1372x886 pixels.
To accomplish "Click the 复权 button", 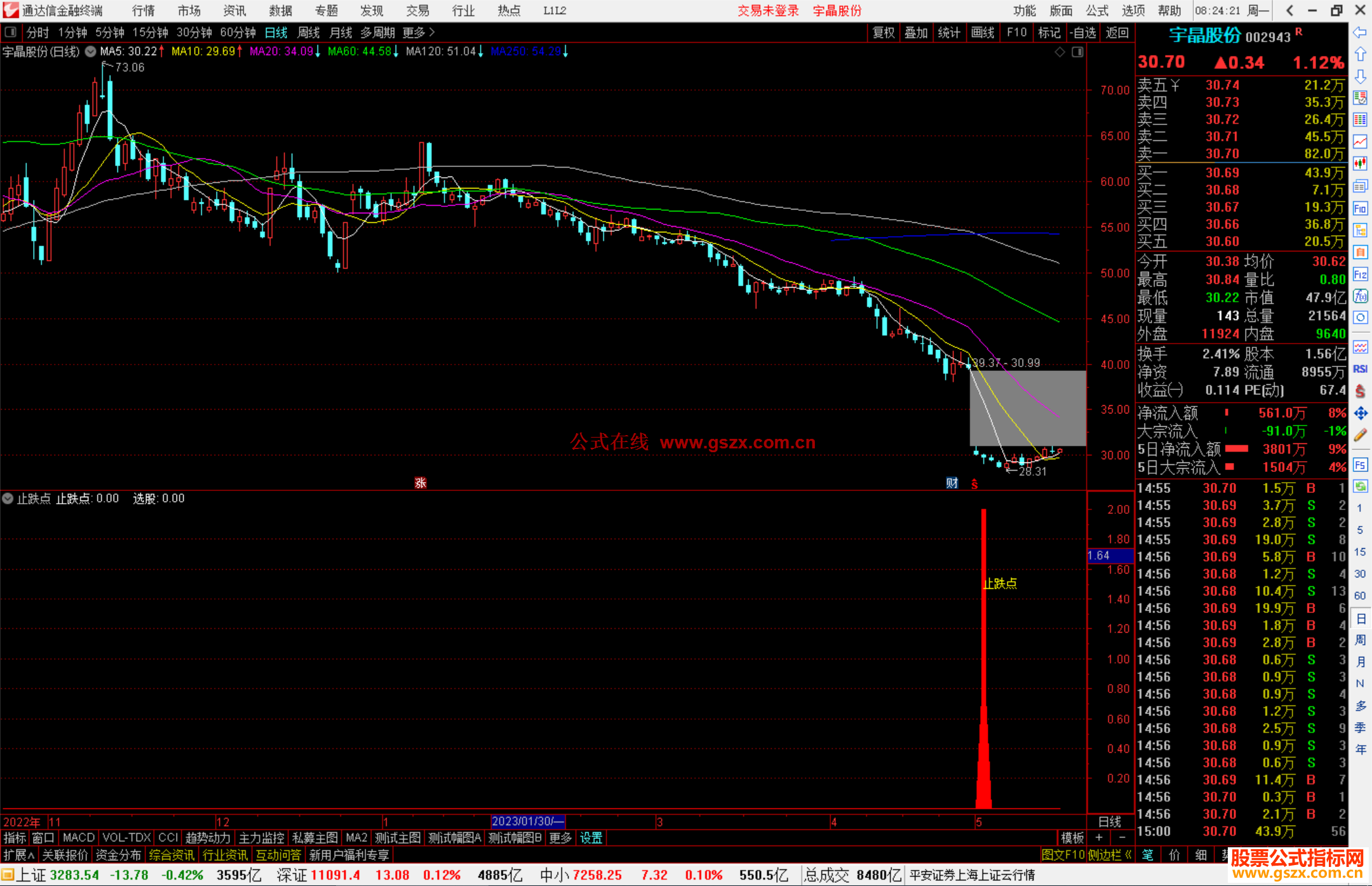I will coord(883,32).
